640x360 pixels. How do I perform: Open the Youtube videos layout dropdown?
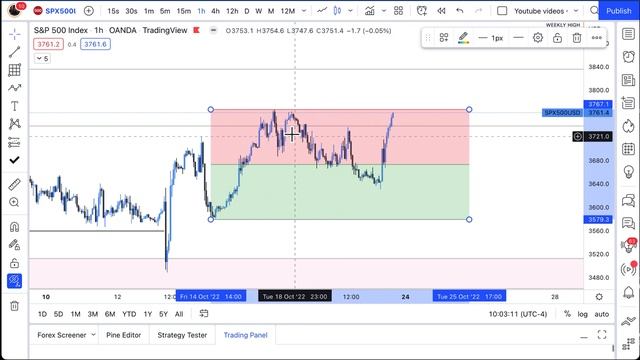tap(545, 11)
